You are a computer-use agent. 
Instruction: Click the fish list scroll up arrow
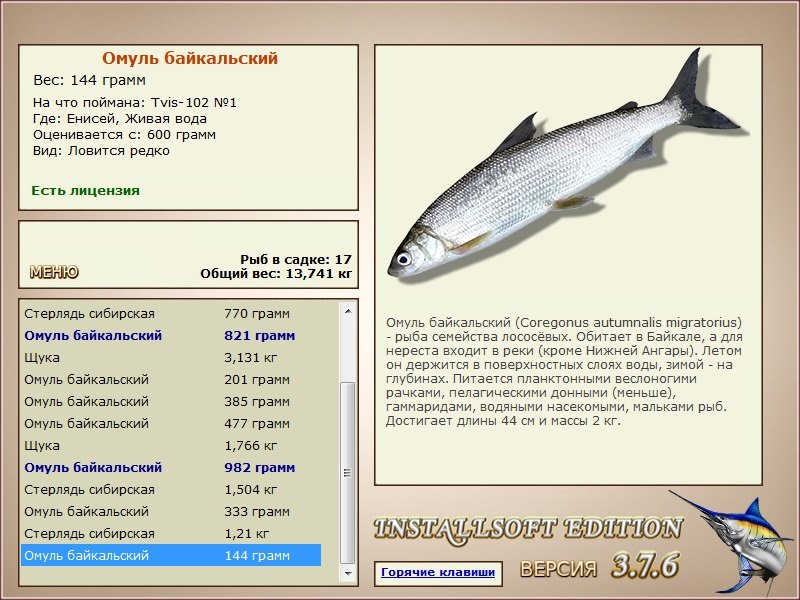pyautogui.click(x=348, y=311)
